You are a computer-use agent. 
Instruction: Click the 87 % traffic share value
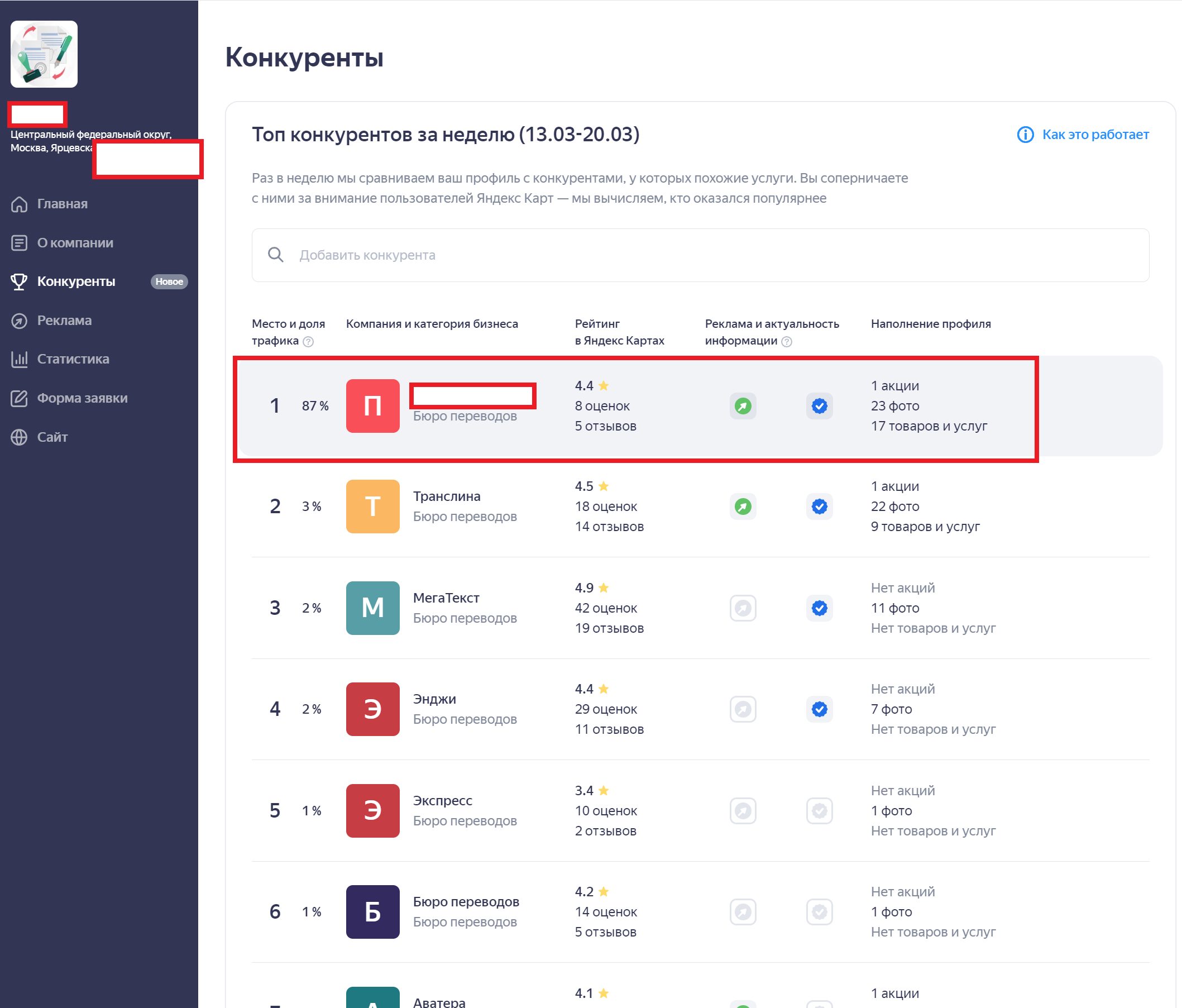315,406
